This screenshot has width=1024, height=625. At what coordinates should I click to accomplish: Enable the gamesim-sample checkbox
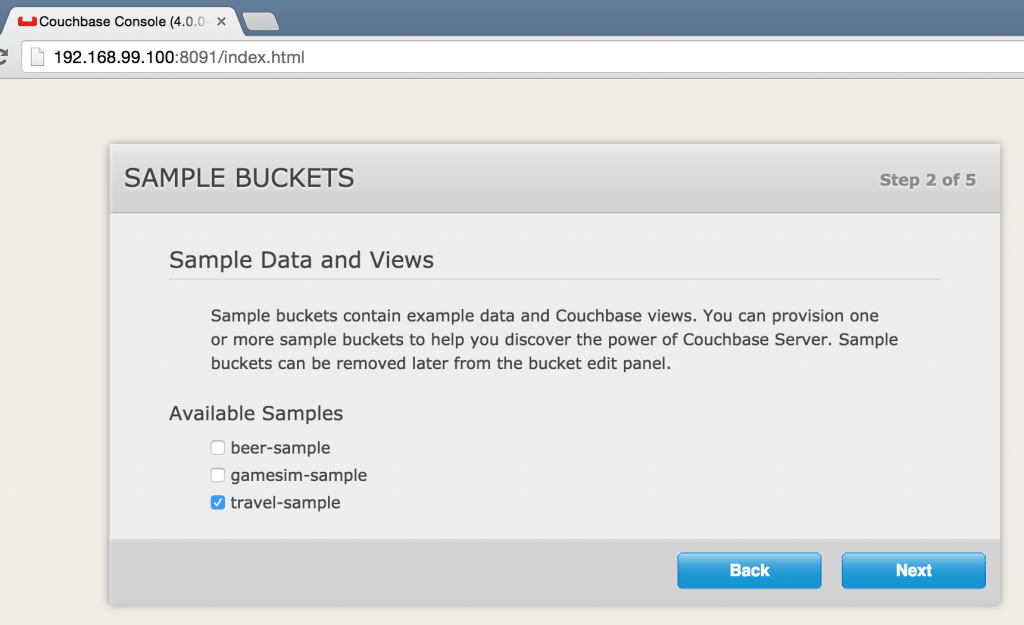tap(217, 475)
